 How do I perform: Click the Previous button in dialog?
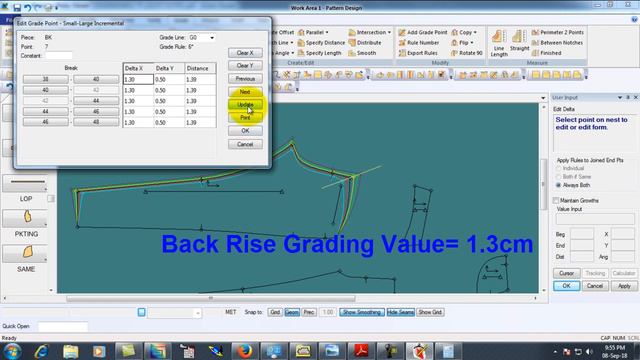pyautogui.click(x=245, y=79)
